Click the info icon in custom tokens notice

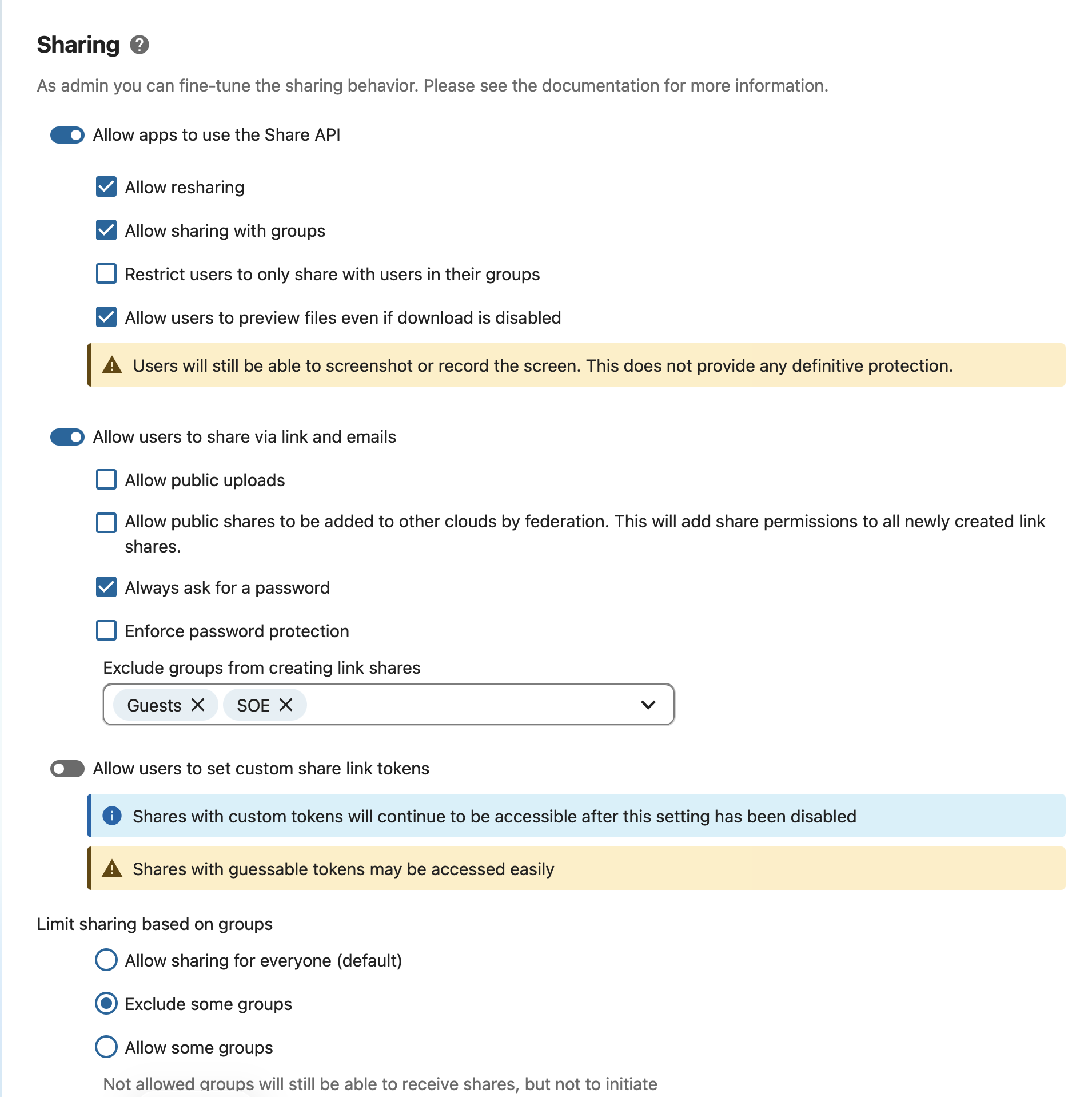click(112, 816)
